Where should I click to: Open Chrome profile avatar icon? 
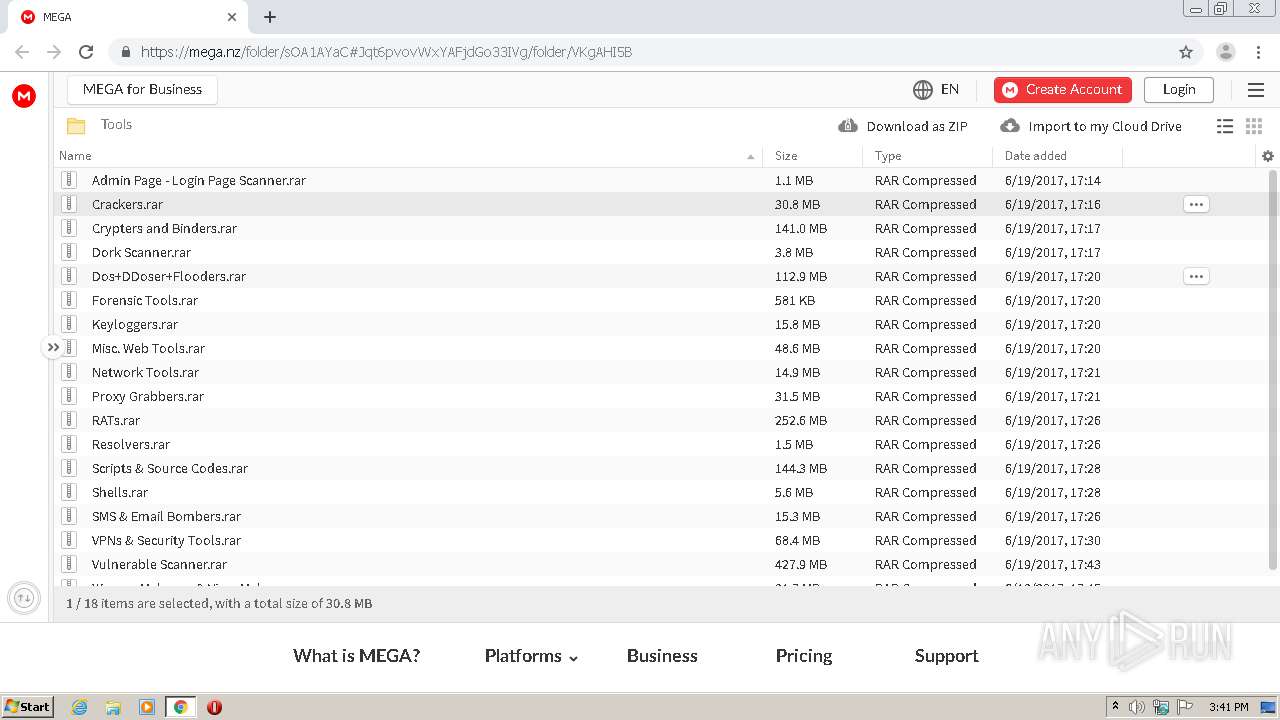(x=1225, y=52)
